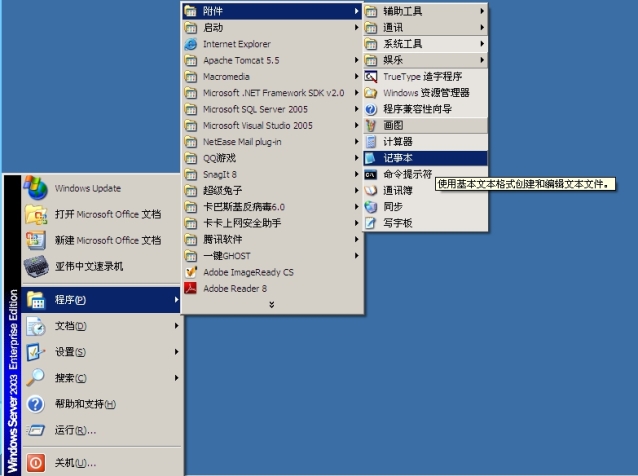Click the 计算器 label text
Image resolution: width=638 pixels, height=476 pixels.
[x=398, y=142]
